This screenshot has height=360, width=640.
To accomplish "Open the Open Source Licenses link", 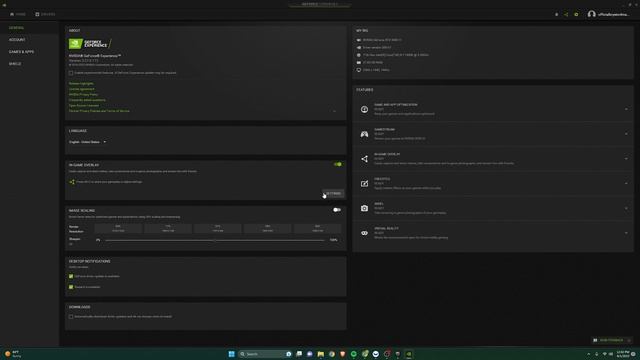I will [84, 105].
